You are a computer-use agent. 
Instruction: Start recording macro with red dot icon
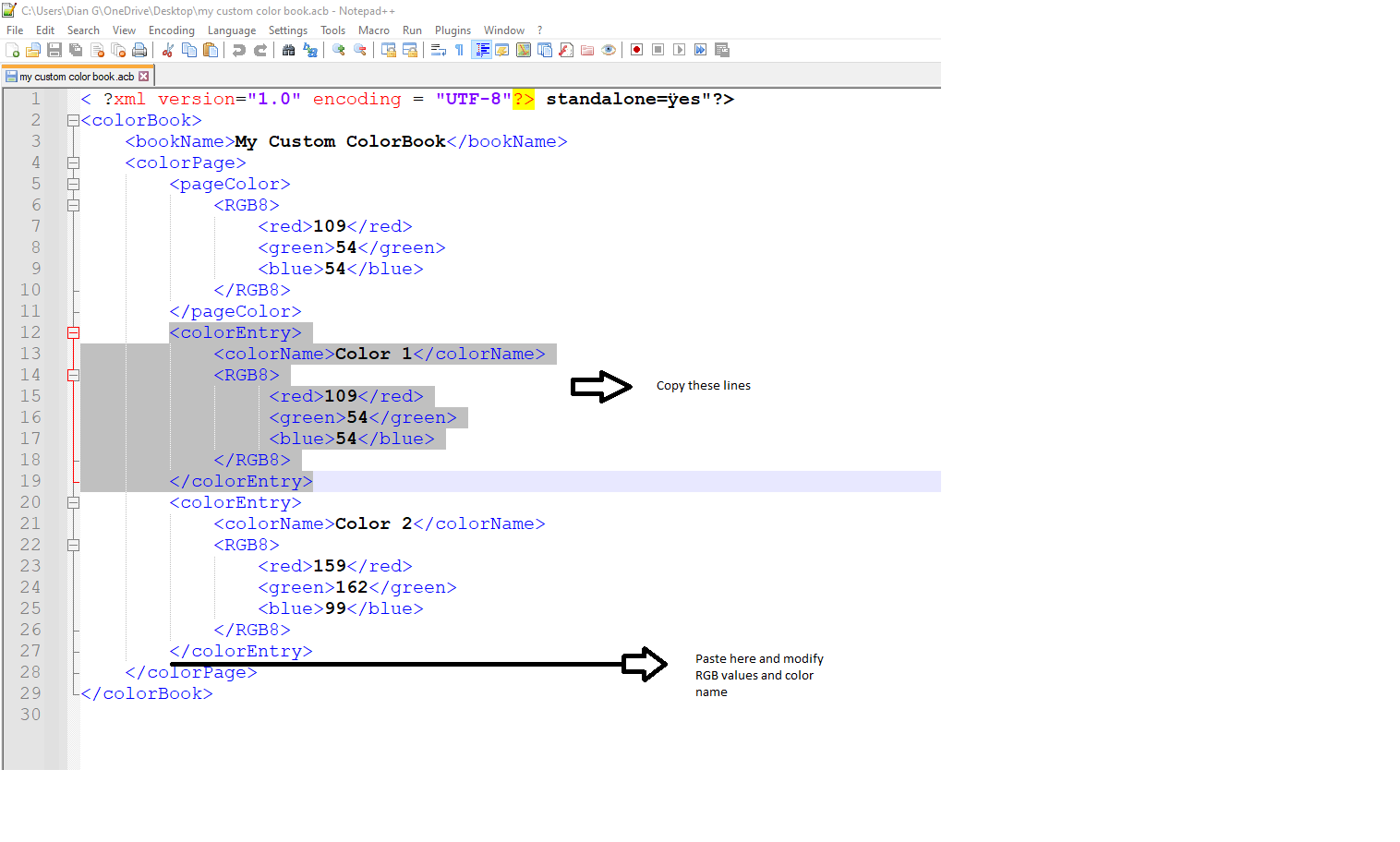pyautogui.click(x=637, y=50)
